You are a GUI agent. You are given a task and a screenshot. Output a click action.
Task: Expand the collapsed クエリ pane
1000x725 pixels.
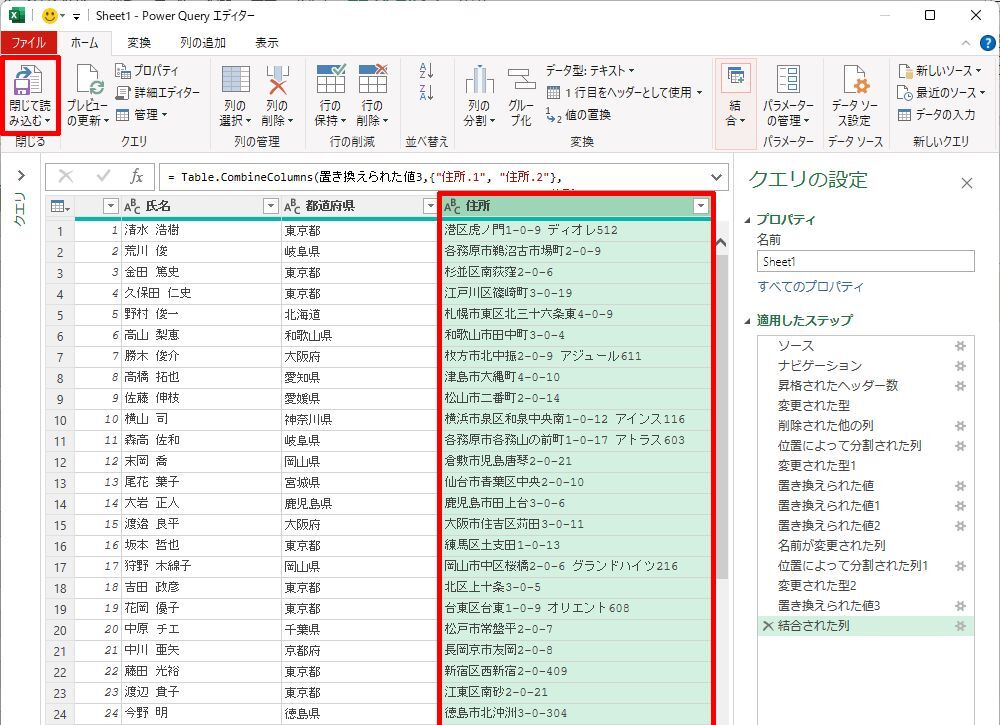pyautogui.click(x=19, y=177)
